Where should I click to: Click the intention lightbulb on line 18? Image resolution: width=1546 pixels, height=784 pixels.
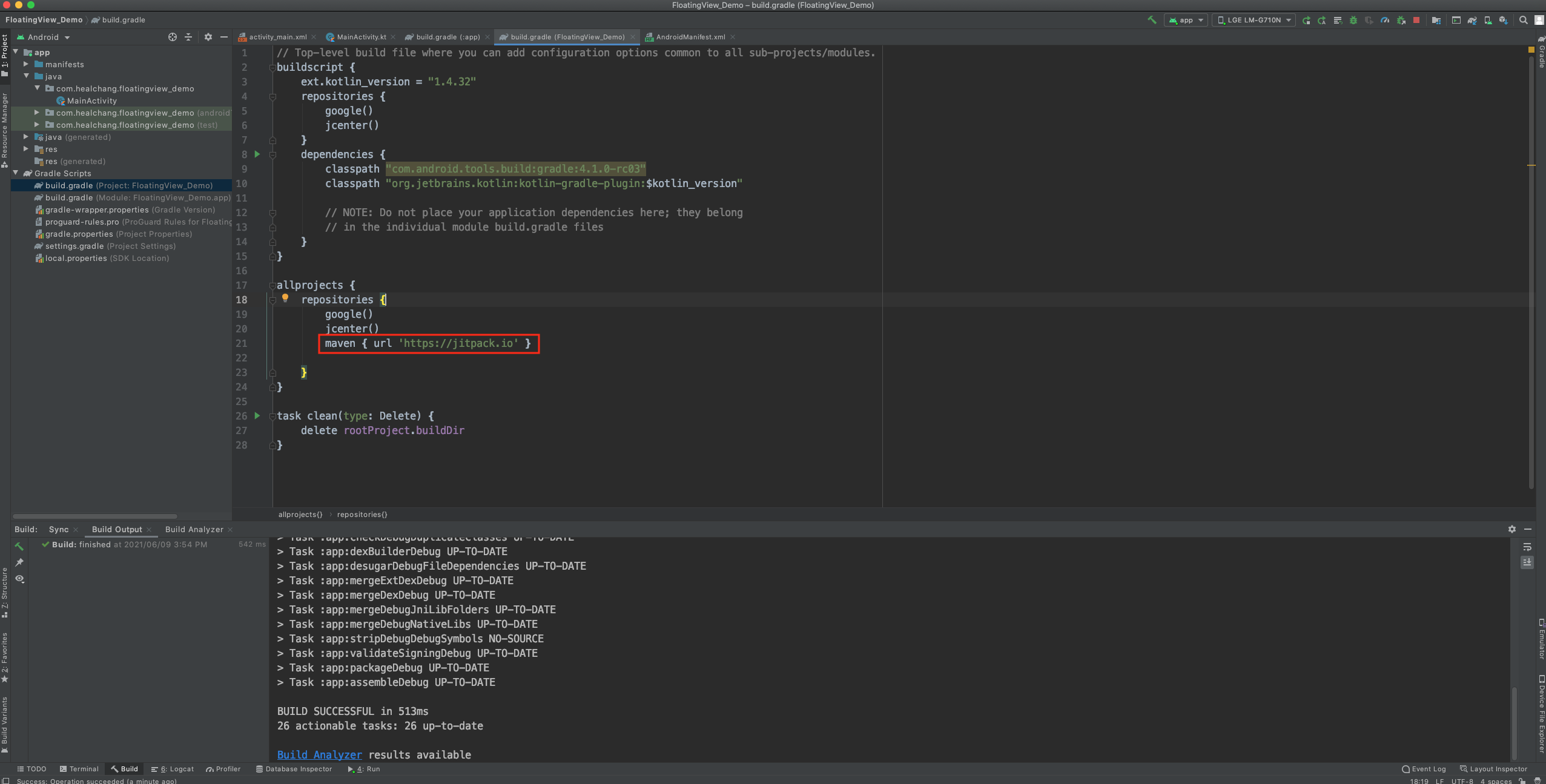285,298
